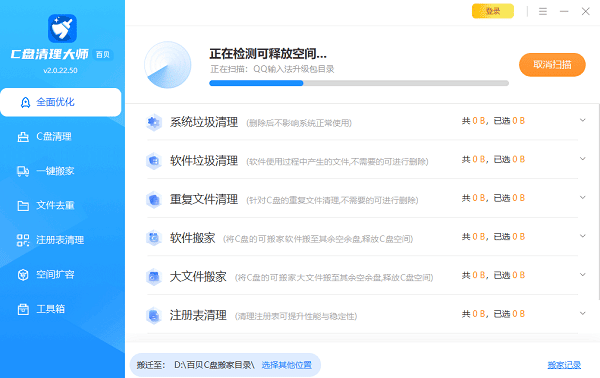The height and width of the screenshot is (378, 600).
Task: Click the 注册表清理 sidebar grid icon
Action: pyautogui.click(x=23, y=240)
